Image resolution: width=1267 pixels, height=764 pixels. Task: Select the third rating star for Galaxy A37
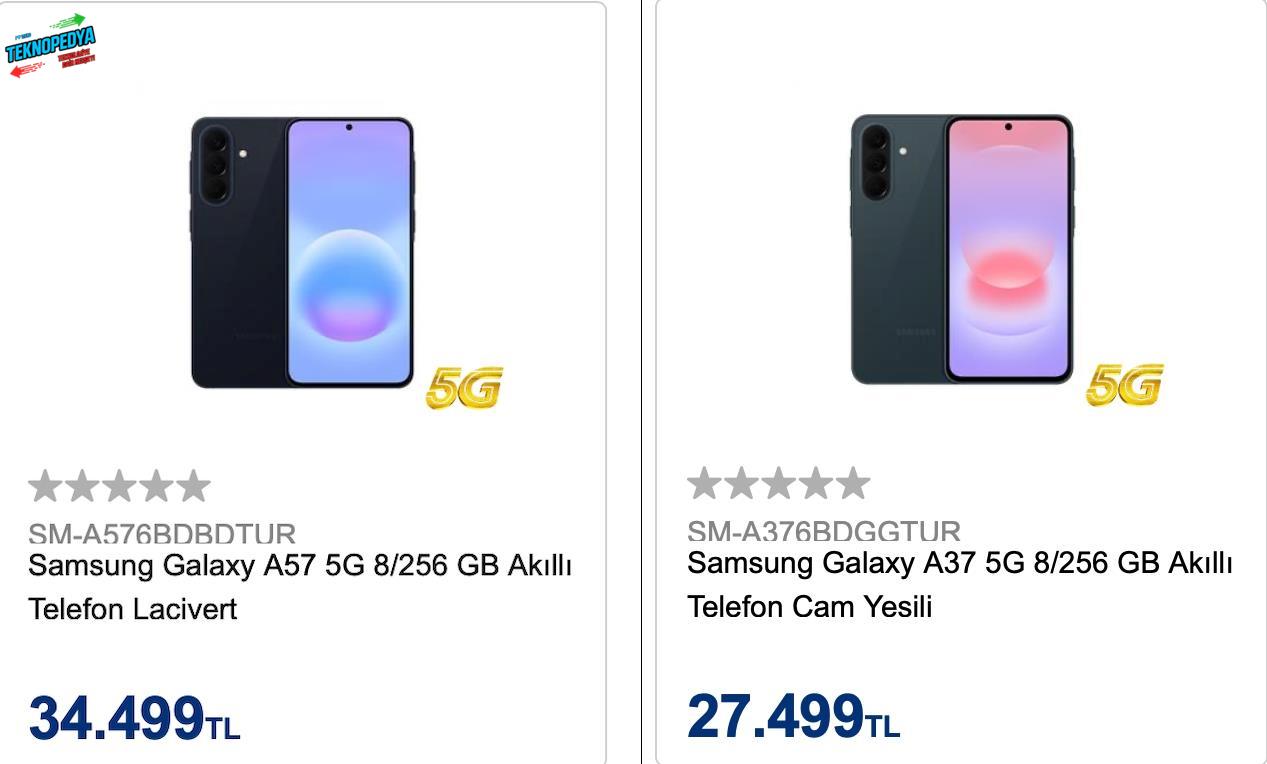coord(779,484)
